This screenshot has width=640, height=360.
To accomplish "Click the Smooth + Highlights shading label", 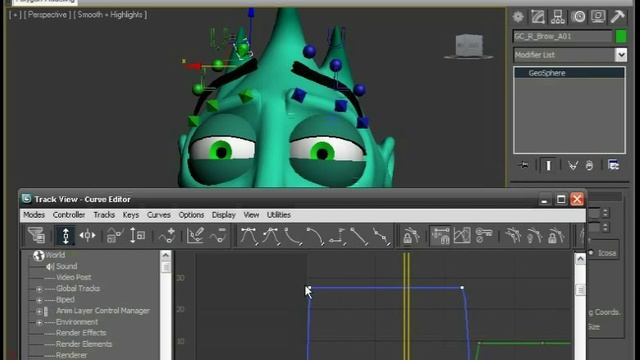I will click(110, 15).
